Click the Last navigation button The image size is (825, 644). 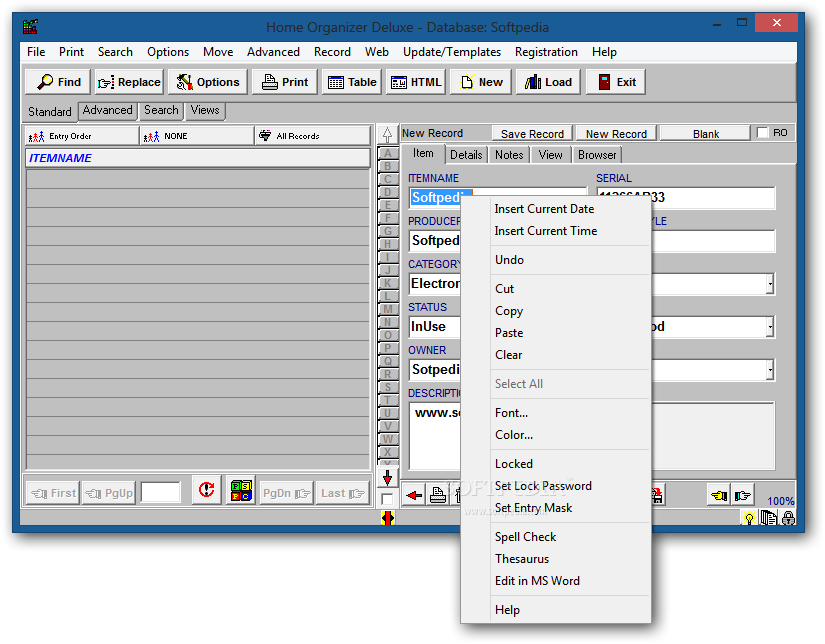tap(342, 494)
